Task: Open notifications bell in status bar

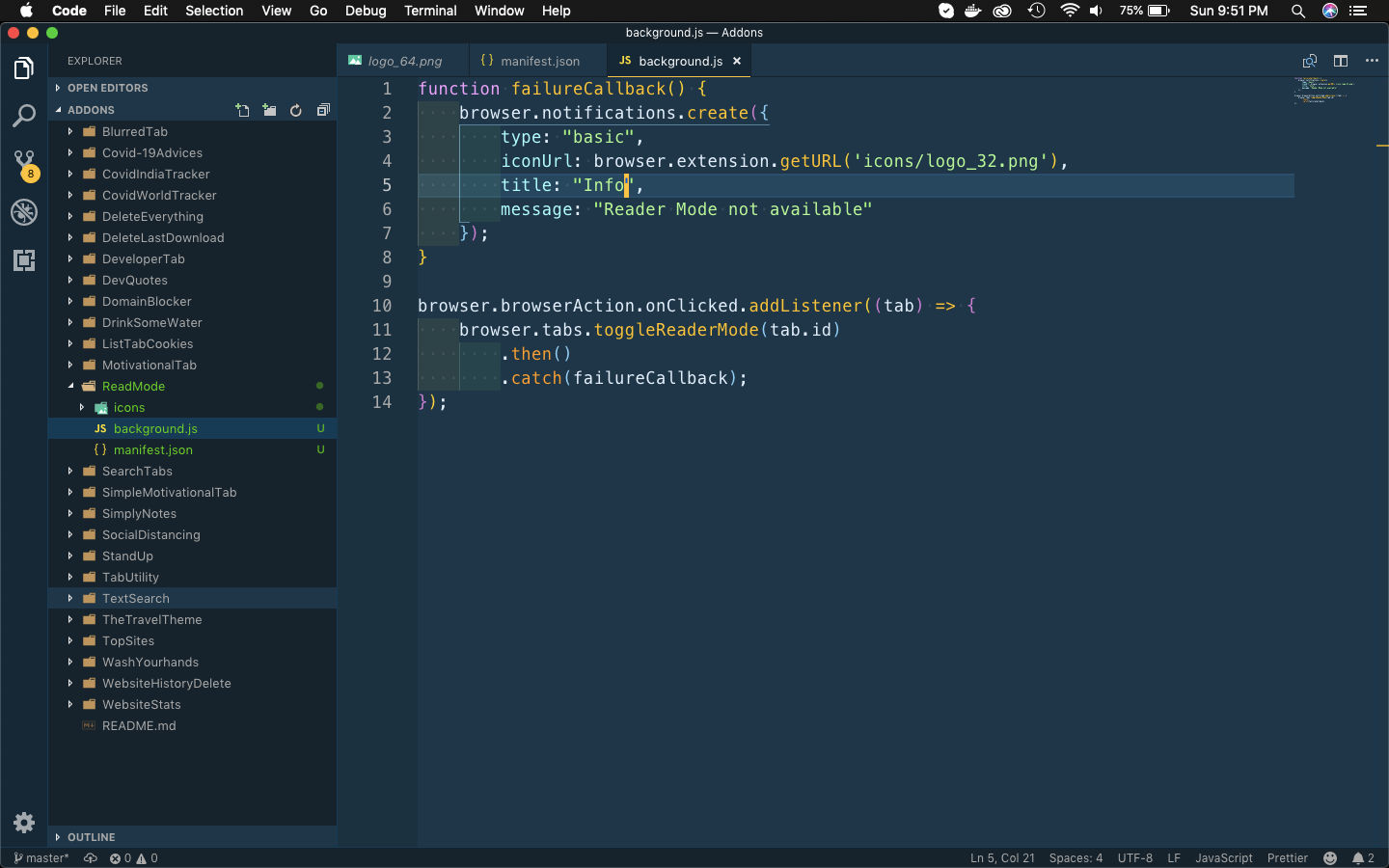Action: (x=1363, y=858)
